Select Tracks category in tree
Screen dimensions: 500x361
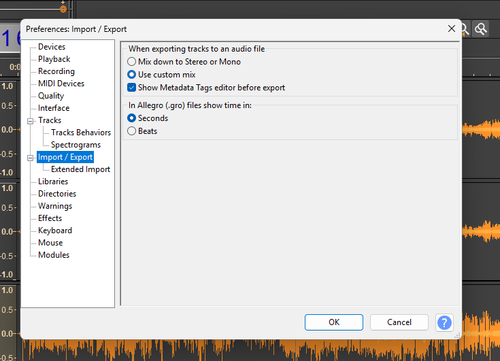[50, 120]
